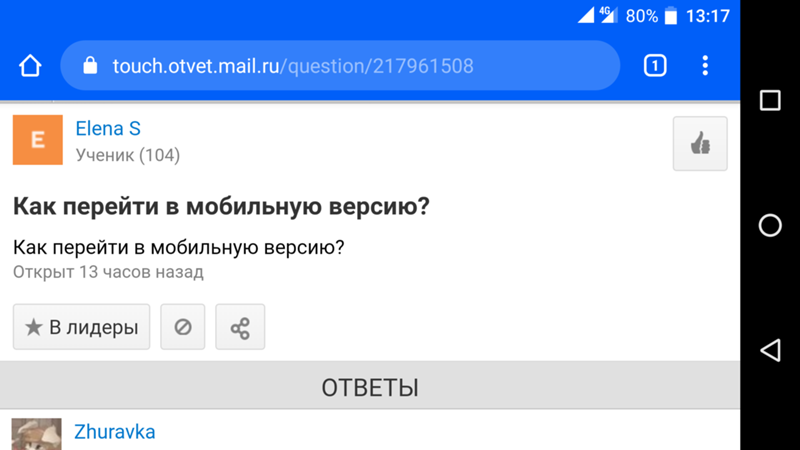Tap the battery icon in status bar

tap(670, 16)
